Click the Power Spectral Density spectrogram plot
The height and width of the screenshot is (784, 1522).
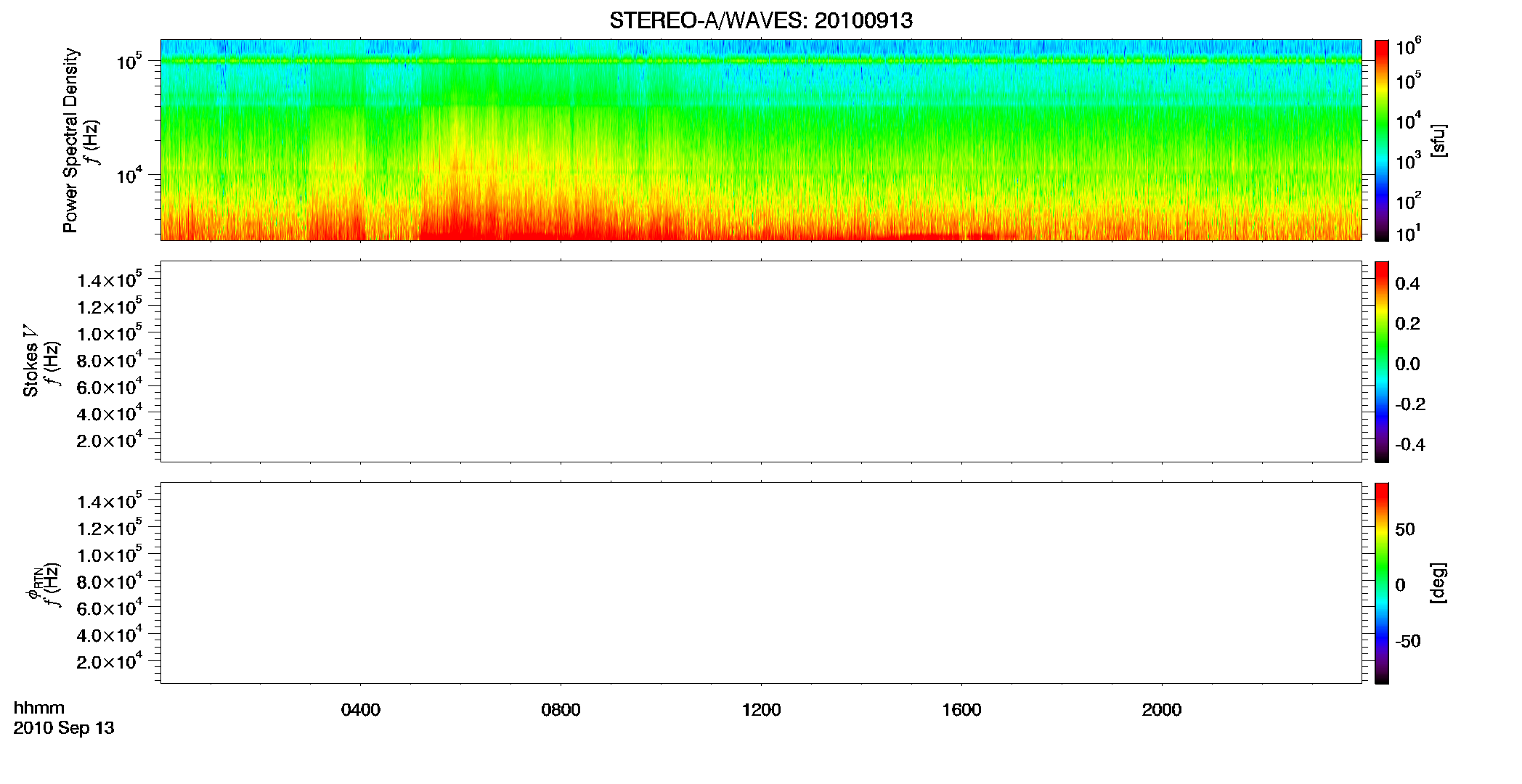point(761,139)
